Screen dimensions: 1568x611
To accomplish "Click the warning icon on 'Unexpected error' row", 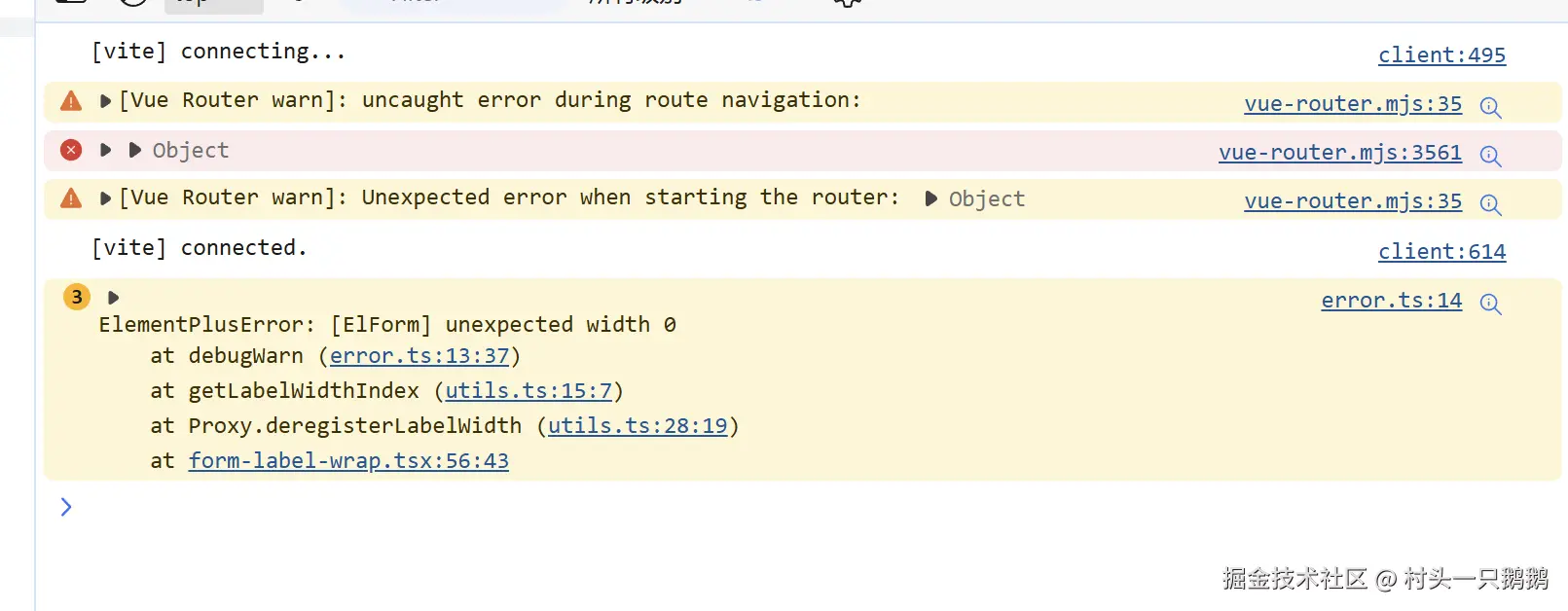I will click(x=71, y=198).
